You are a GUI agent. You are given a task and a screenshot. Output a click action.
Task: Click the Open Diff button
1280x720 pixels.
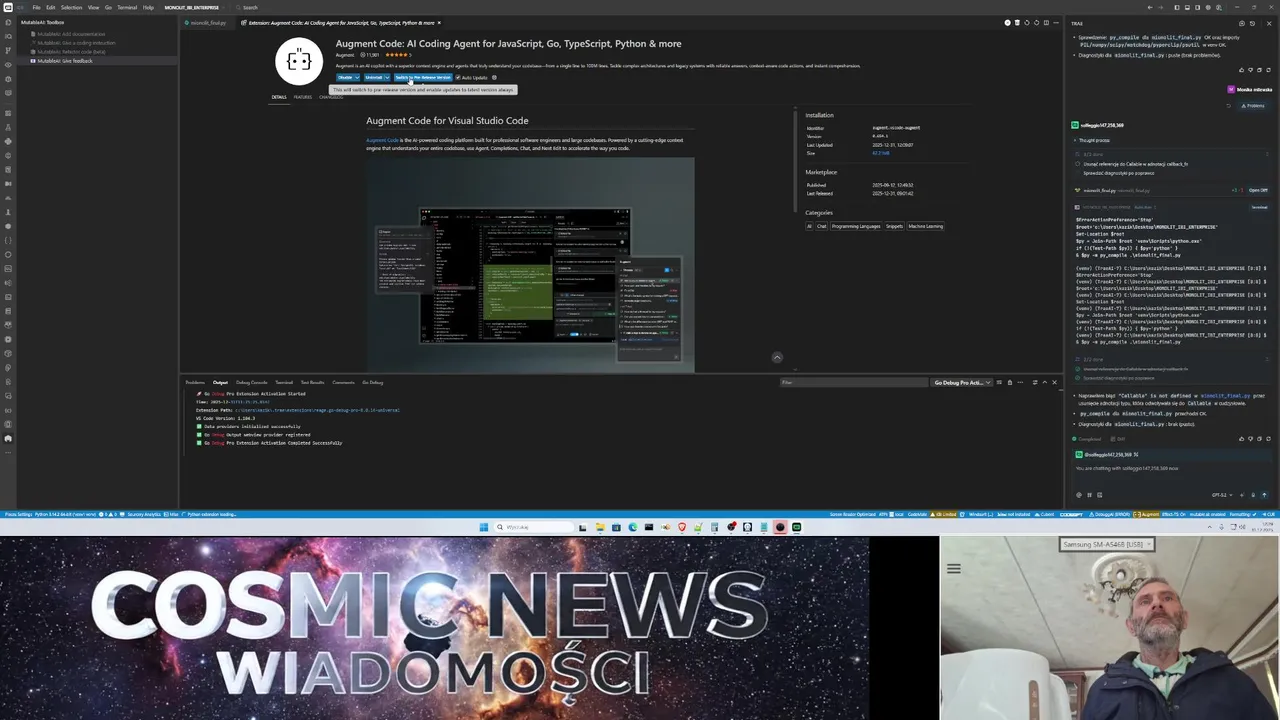1258,190
